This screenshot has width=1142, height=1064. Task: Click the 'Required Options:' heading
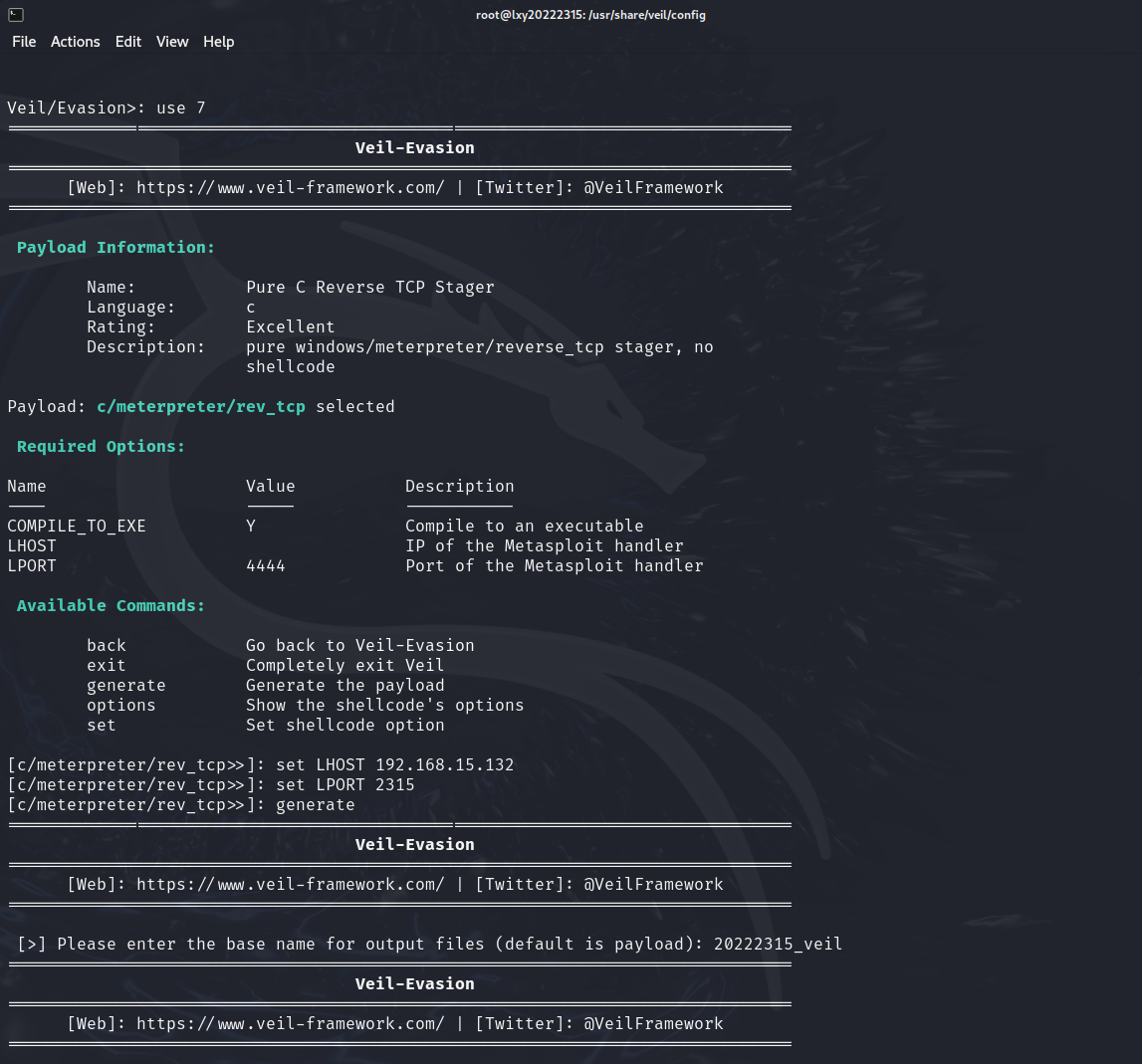tap(102, 447)
